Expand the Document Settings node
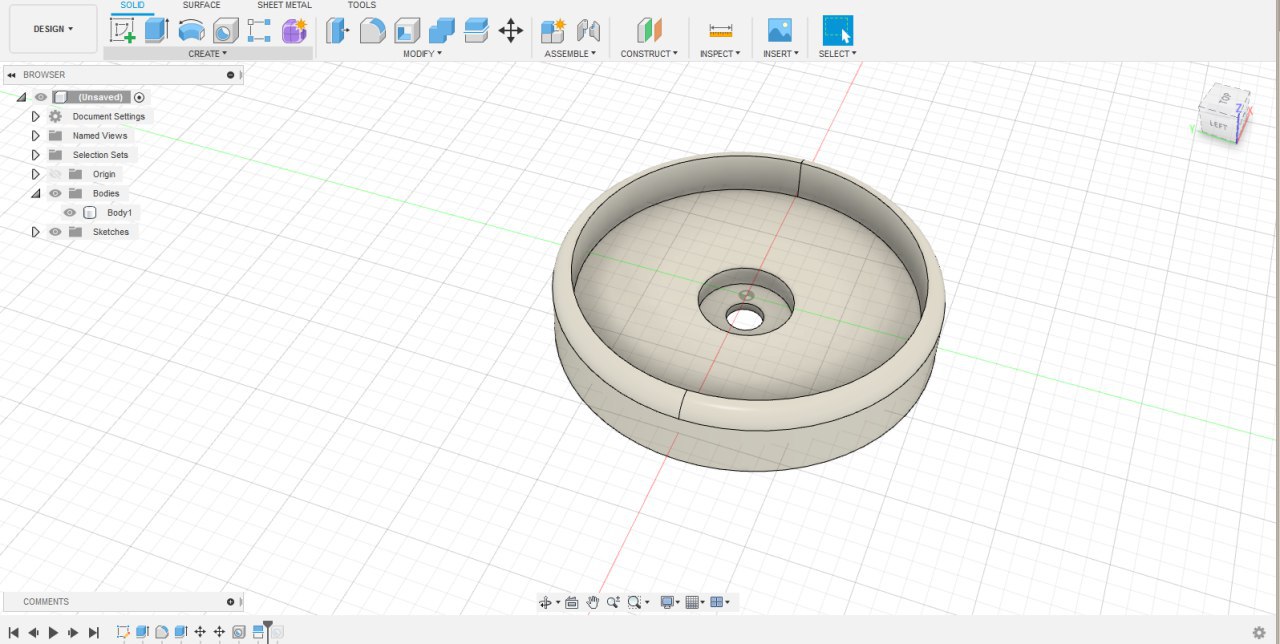The height and width of the screenshot is (644, 1280). pos(36,117)
